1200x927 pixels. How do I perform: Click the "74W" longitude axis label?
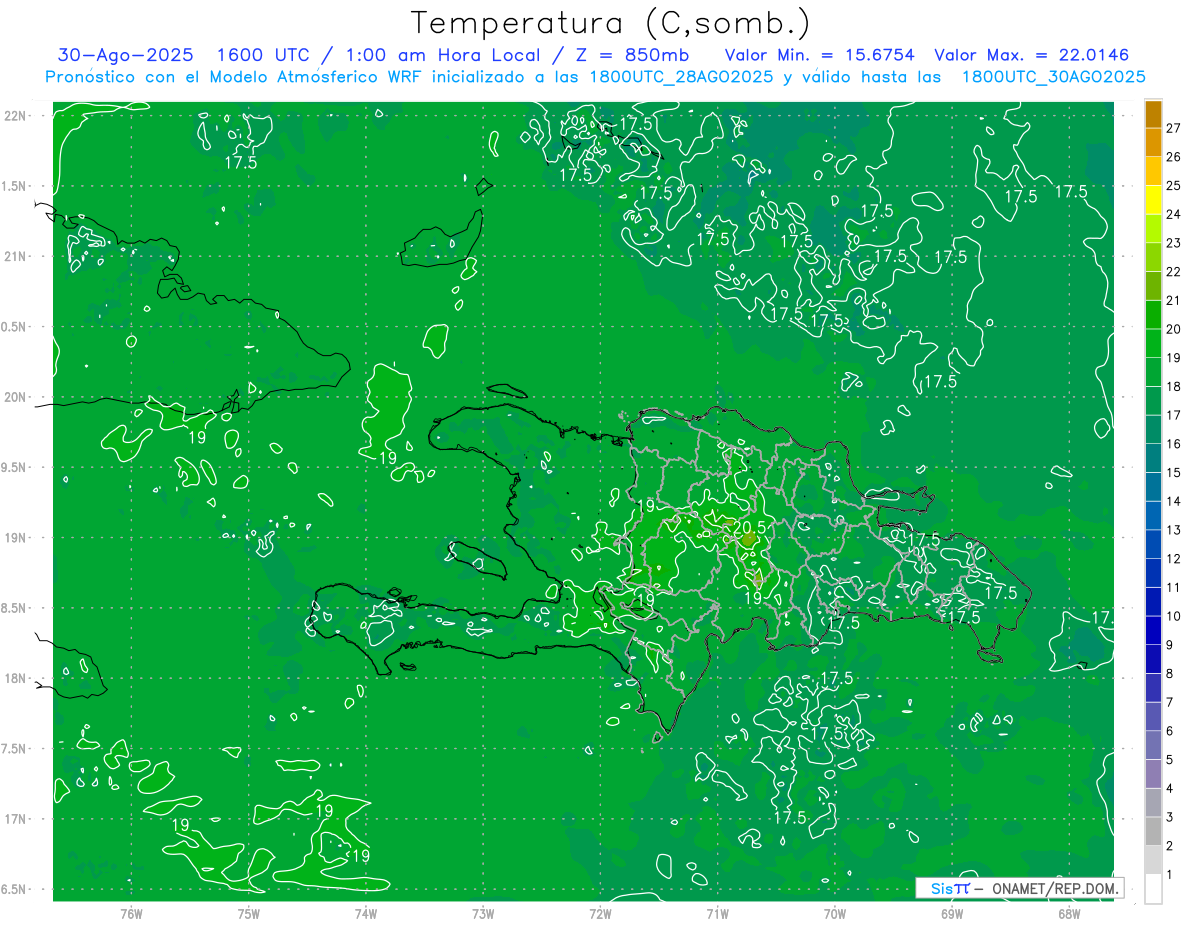(x=366, y=913)
